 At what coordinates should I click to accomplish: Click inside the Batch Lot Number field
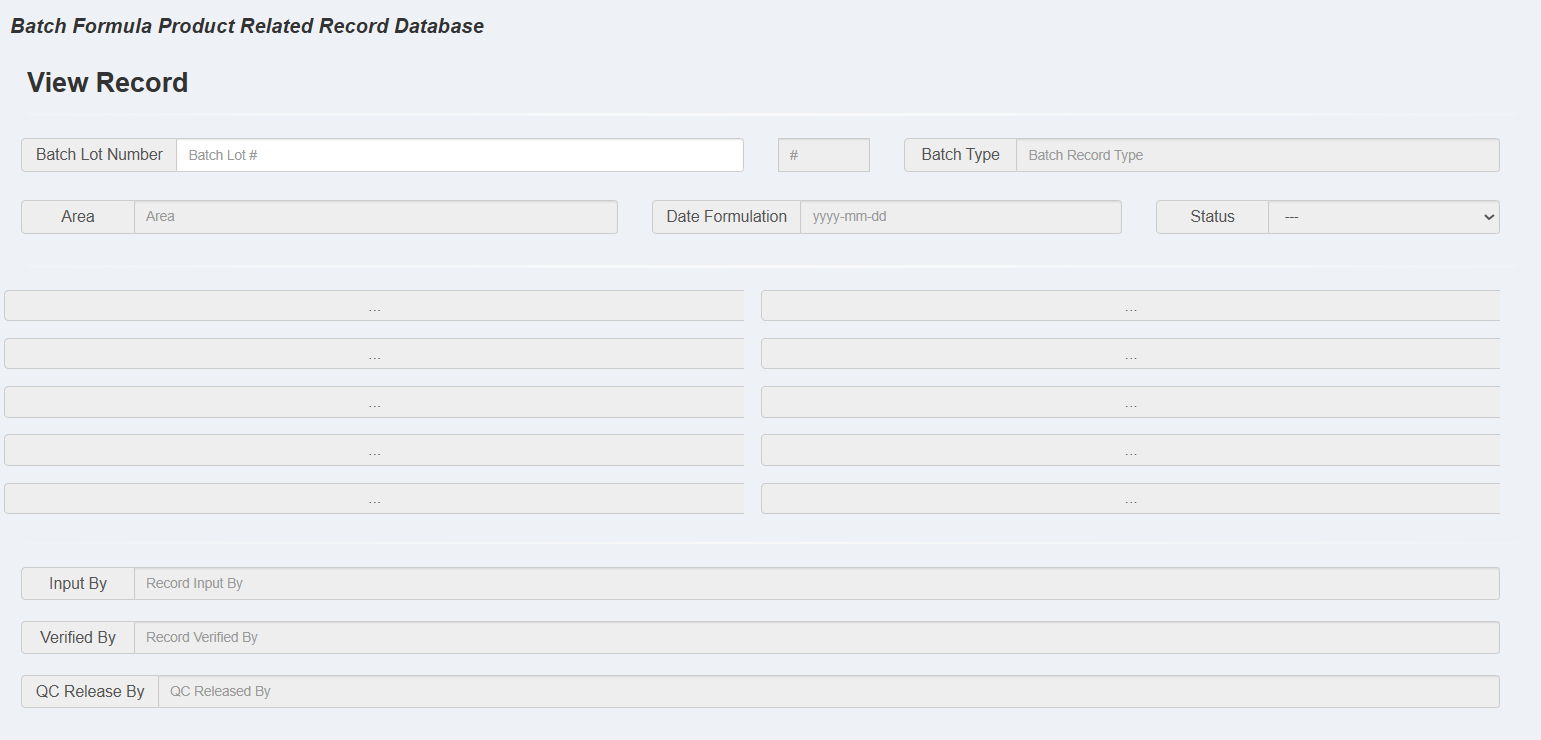pos(459,155)
